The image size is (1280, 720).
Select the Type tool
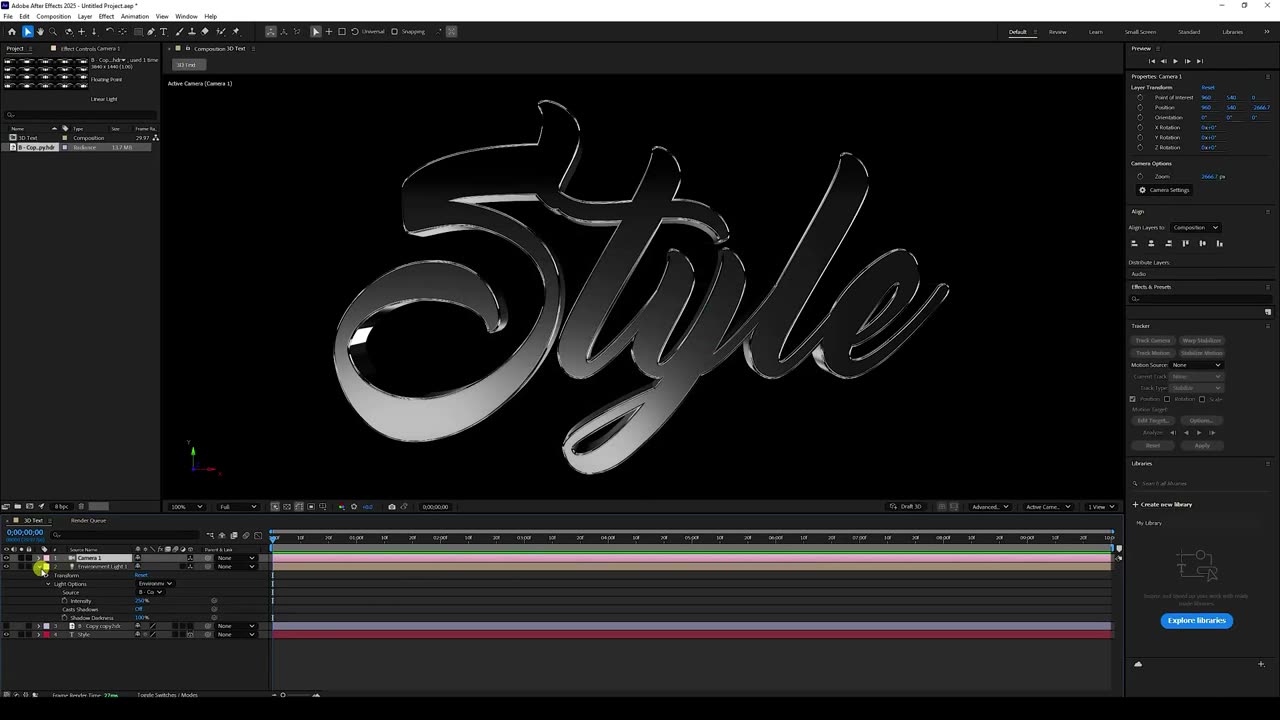[x=164, y=31]
